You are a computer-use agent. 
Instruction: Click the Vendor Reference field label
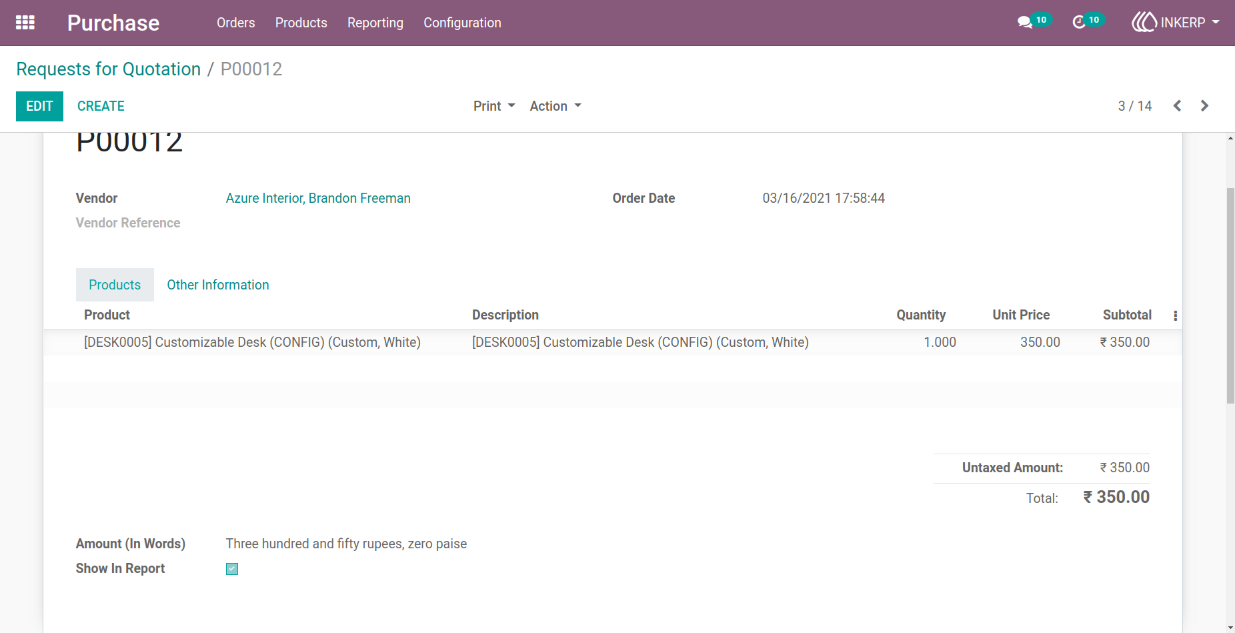coord(128,223)
